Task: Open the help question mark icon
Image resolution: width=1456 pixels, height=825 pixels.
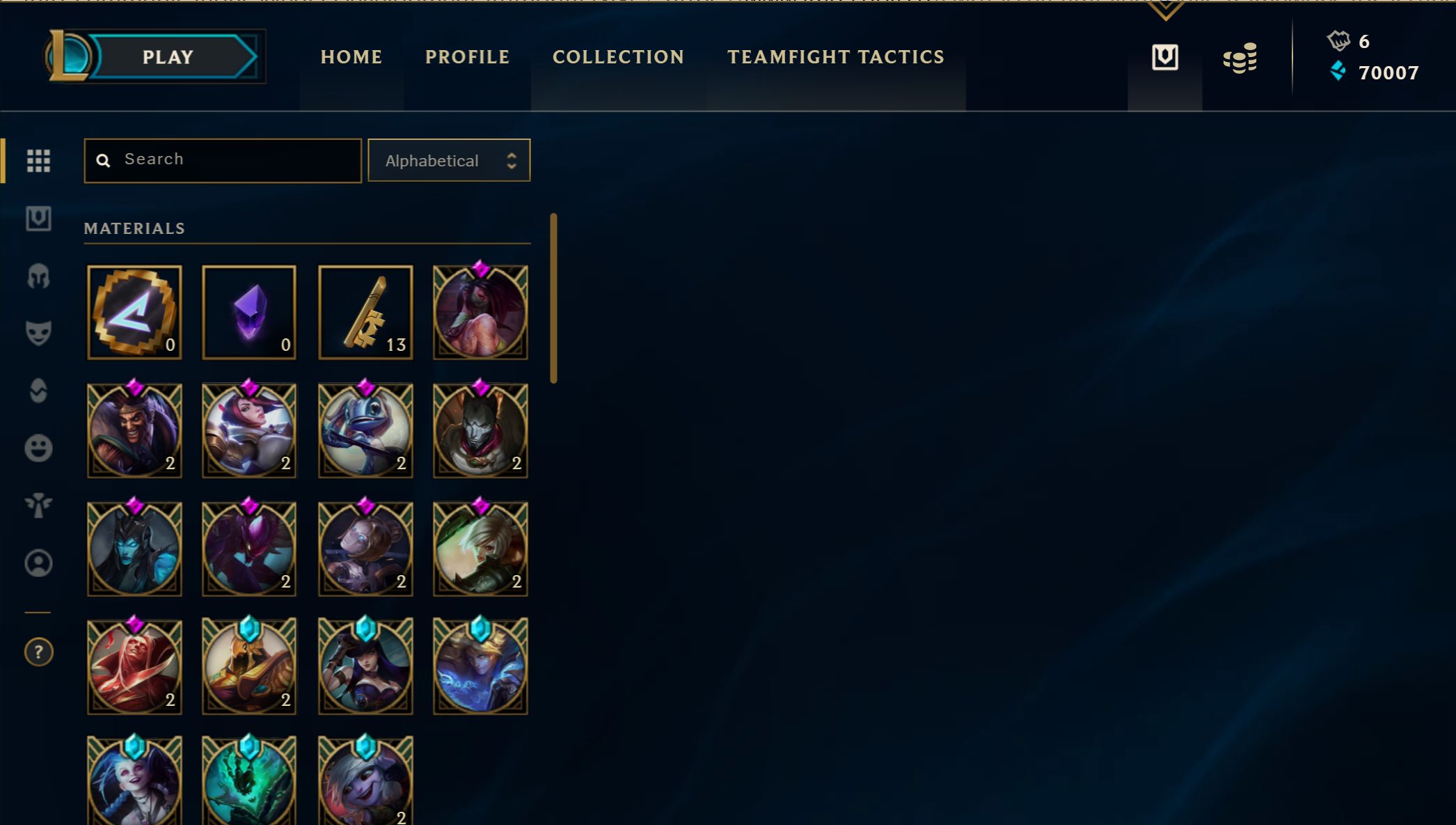Action: (x=38, y=652)
